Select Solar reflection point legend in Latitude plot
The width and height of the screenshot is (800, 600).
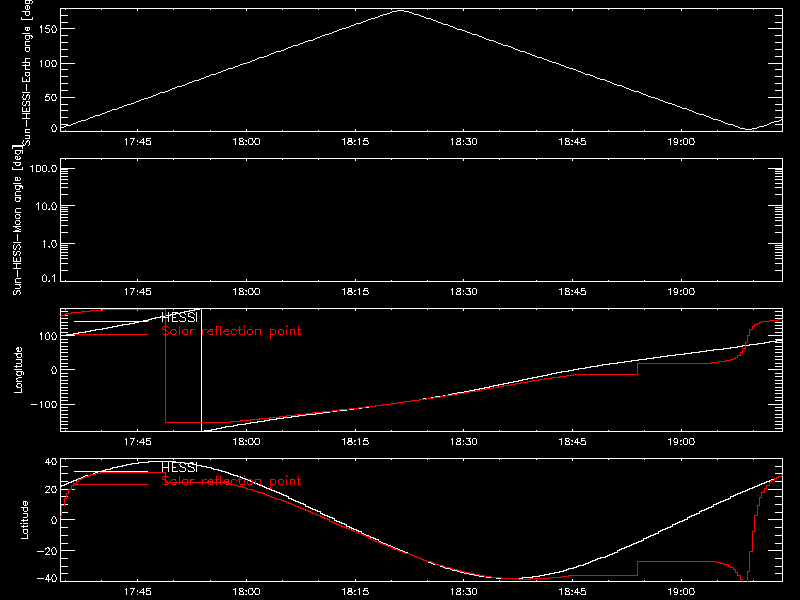point(231,481)
